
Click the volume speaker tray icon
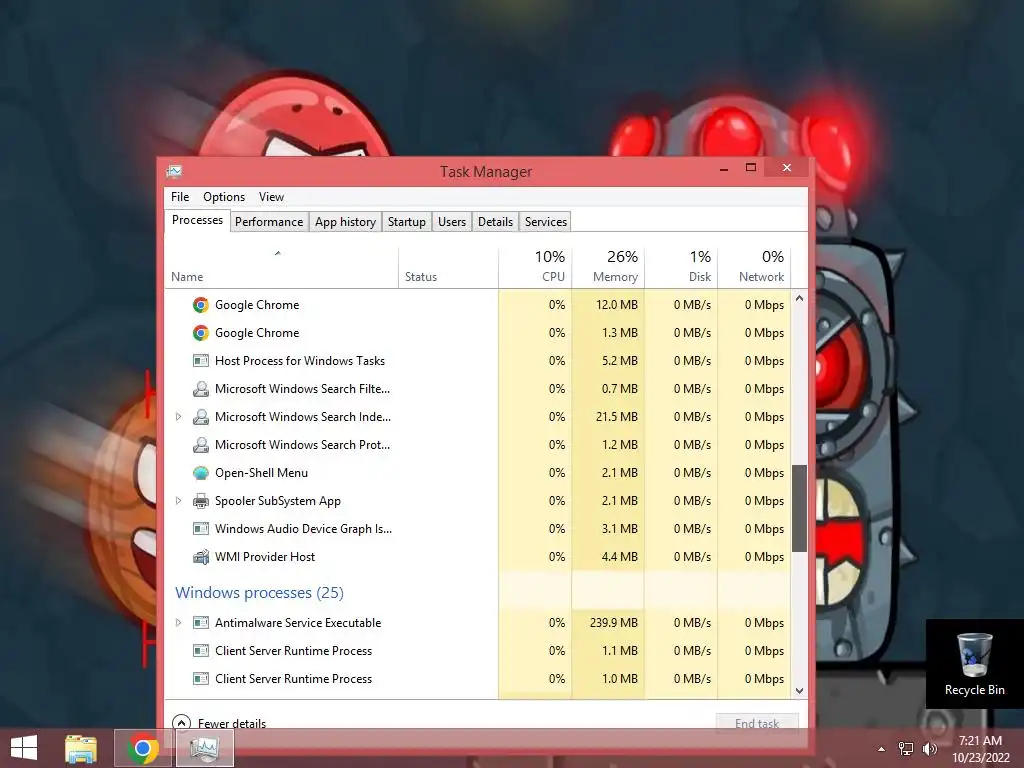coord(929,748)
